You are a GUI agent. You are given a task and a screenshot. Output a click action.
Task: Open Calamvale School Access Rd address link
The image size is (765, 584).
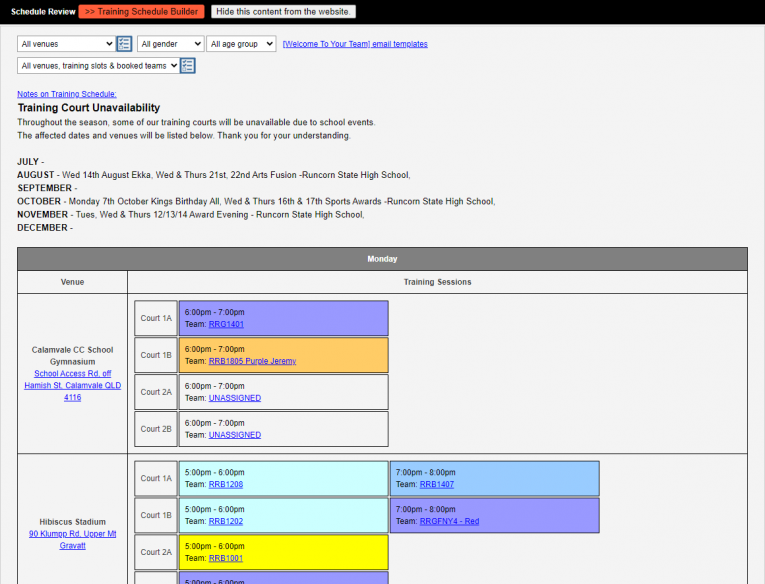coord(73,385)
